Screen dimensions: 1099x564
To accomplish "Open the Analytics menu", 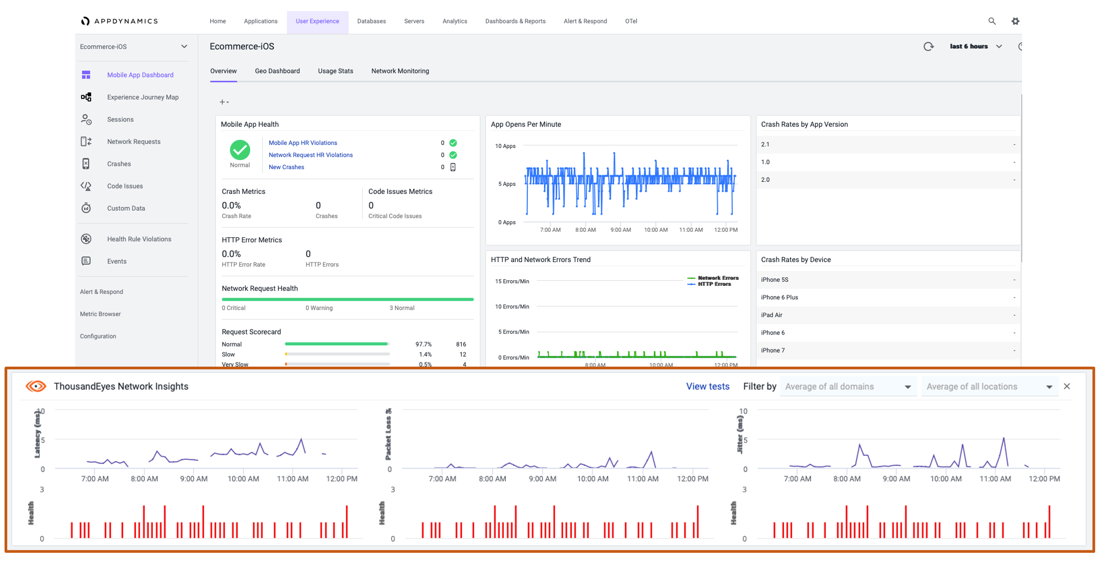I will coord(455,21).
